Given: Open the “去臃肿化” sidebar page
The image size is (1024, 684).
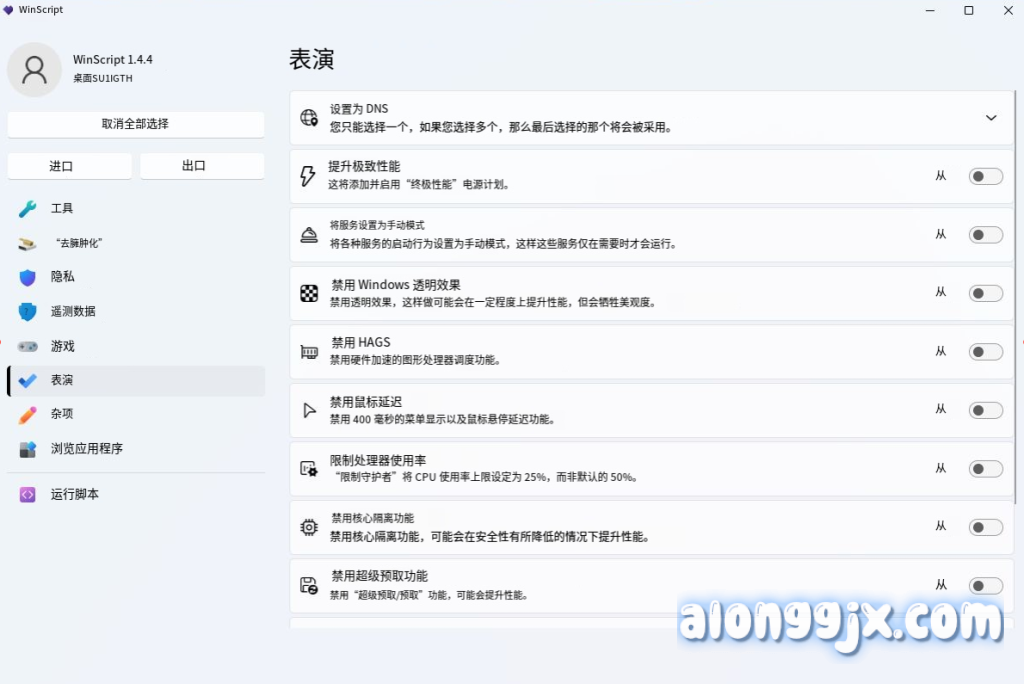Looking at the screenshot, I should (x=80, y=243).
